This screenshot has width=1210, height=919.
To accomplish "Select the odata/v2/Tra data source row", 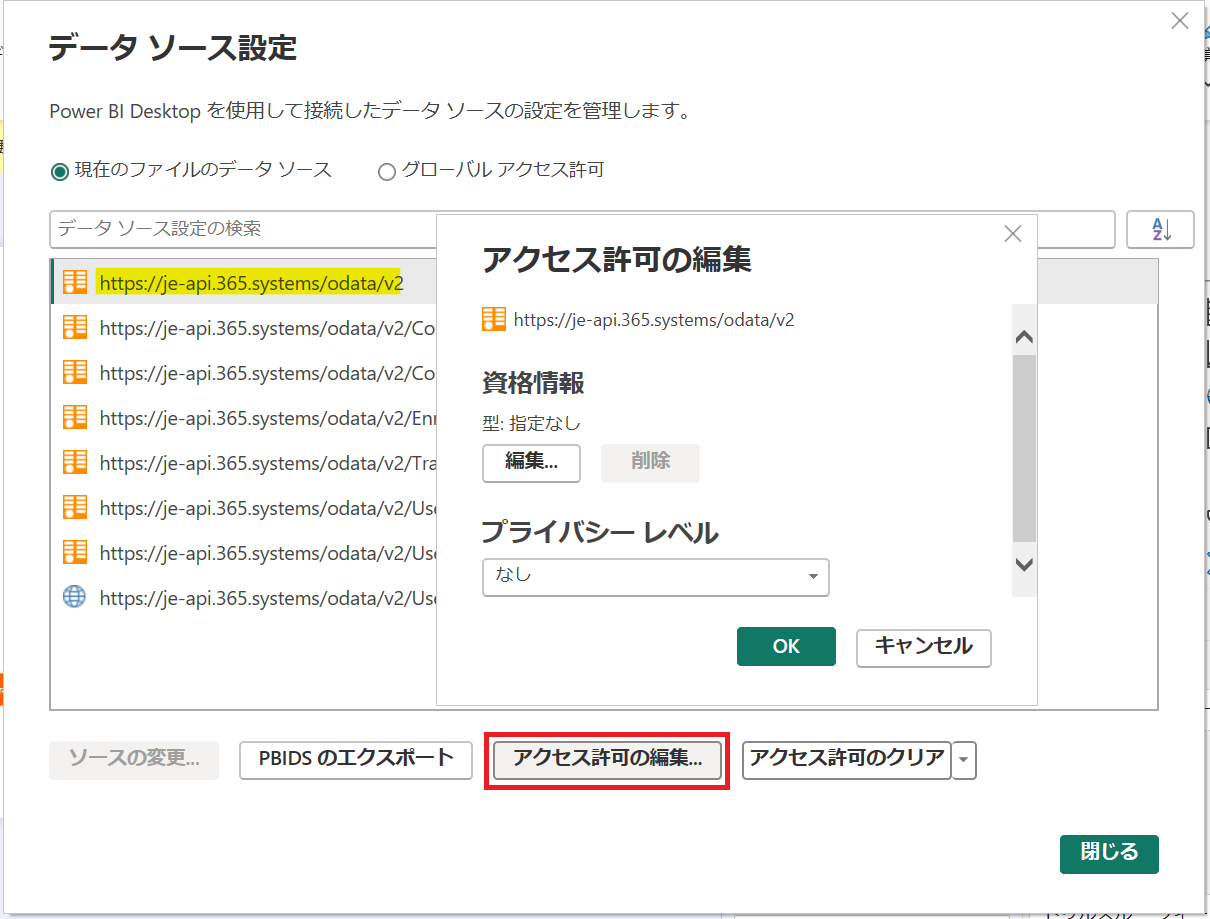I will point(243,462).
